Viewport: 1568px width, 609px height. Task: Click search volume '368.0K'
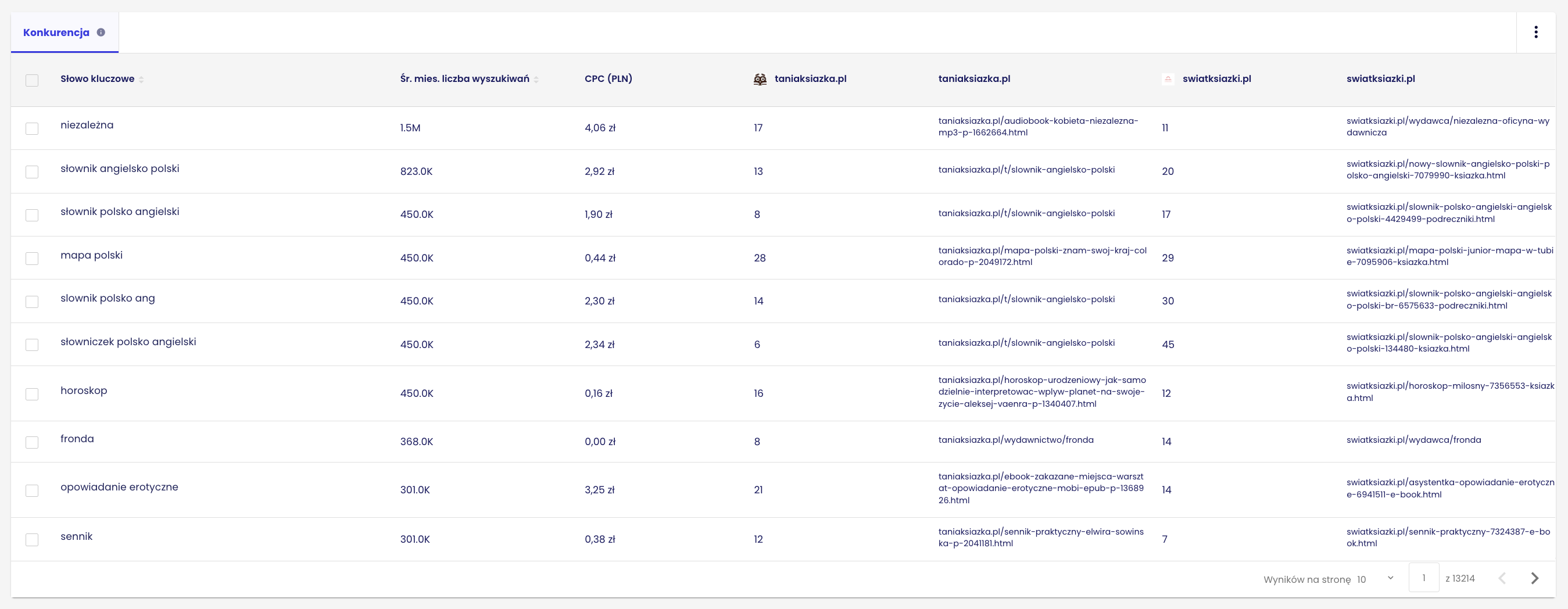(x=416, y=442)
